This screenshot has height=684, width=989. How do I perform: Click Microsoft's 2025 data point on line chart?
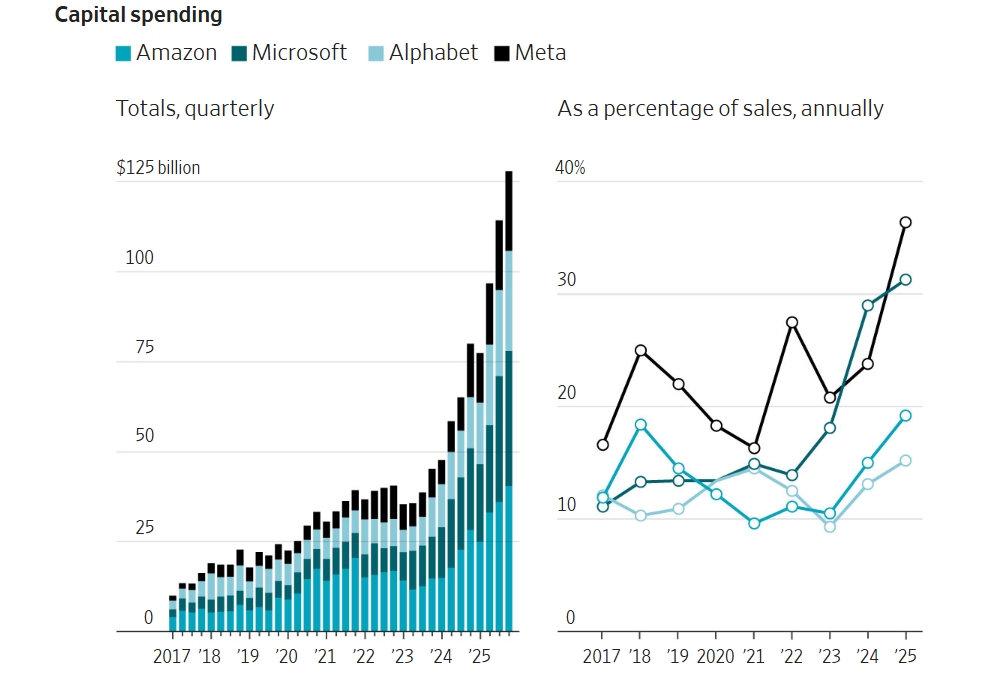(x=905, y=280)
